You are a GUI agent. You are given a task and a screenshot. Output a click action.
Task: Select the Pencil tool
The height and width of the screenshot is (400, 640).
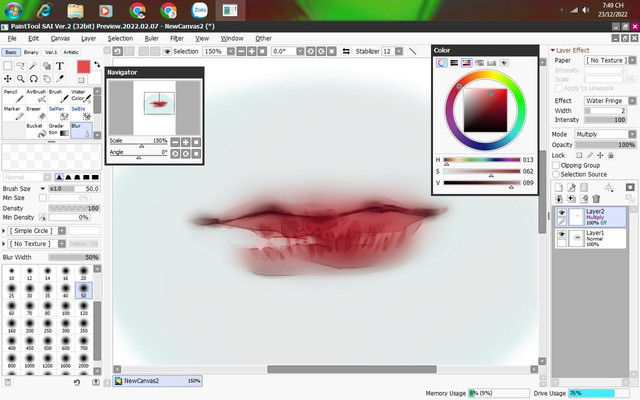click(11, 96)
